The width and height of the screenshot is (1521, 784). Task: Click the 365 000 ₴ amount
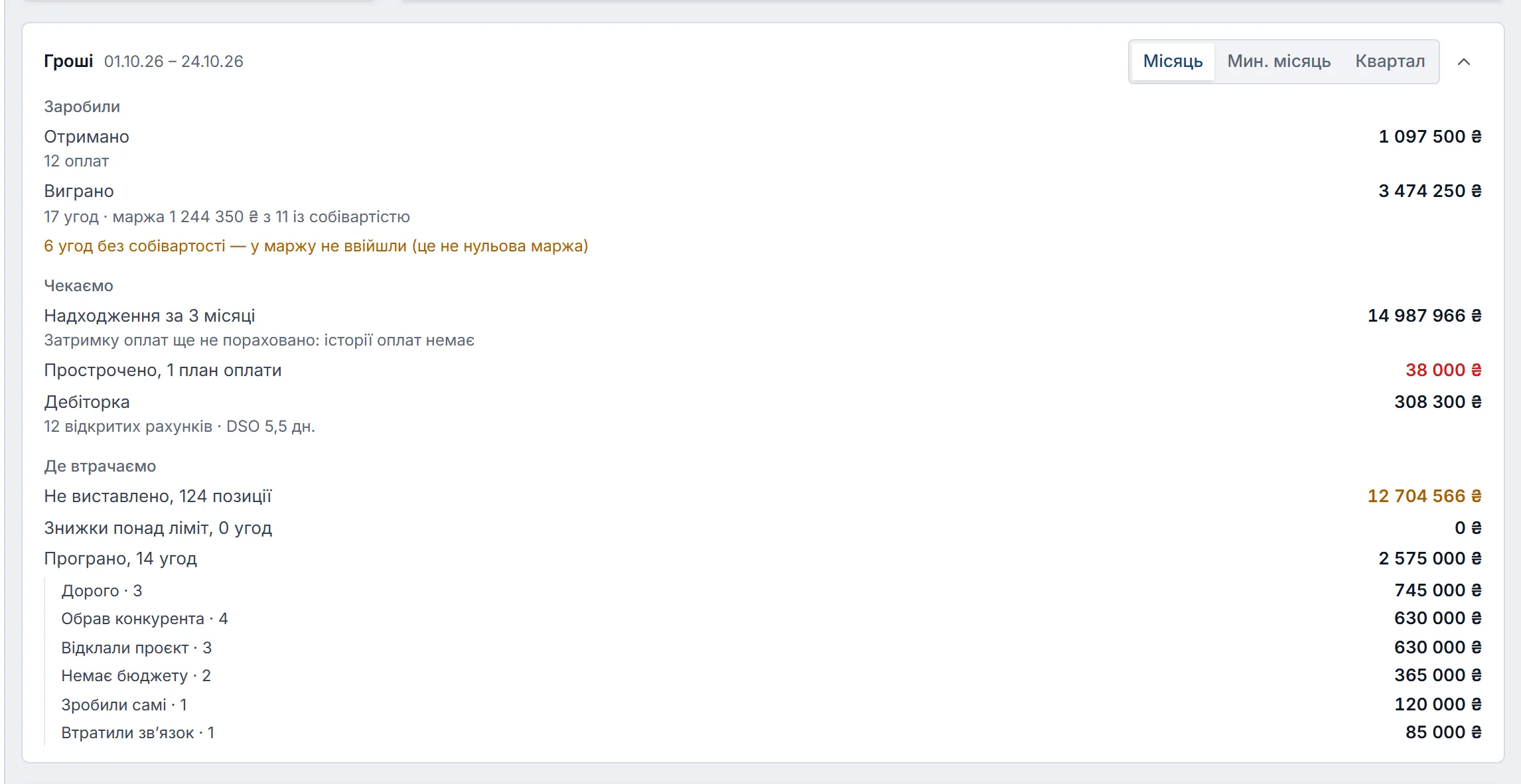click(1438, 675)
